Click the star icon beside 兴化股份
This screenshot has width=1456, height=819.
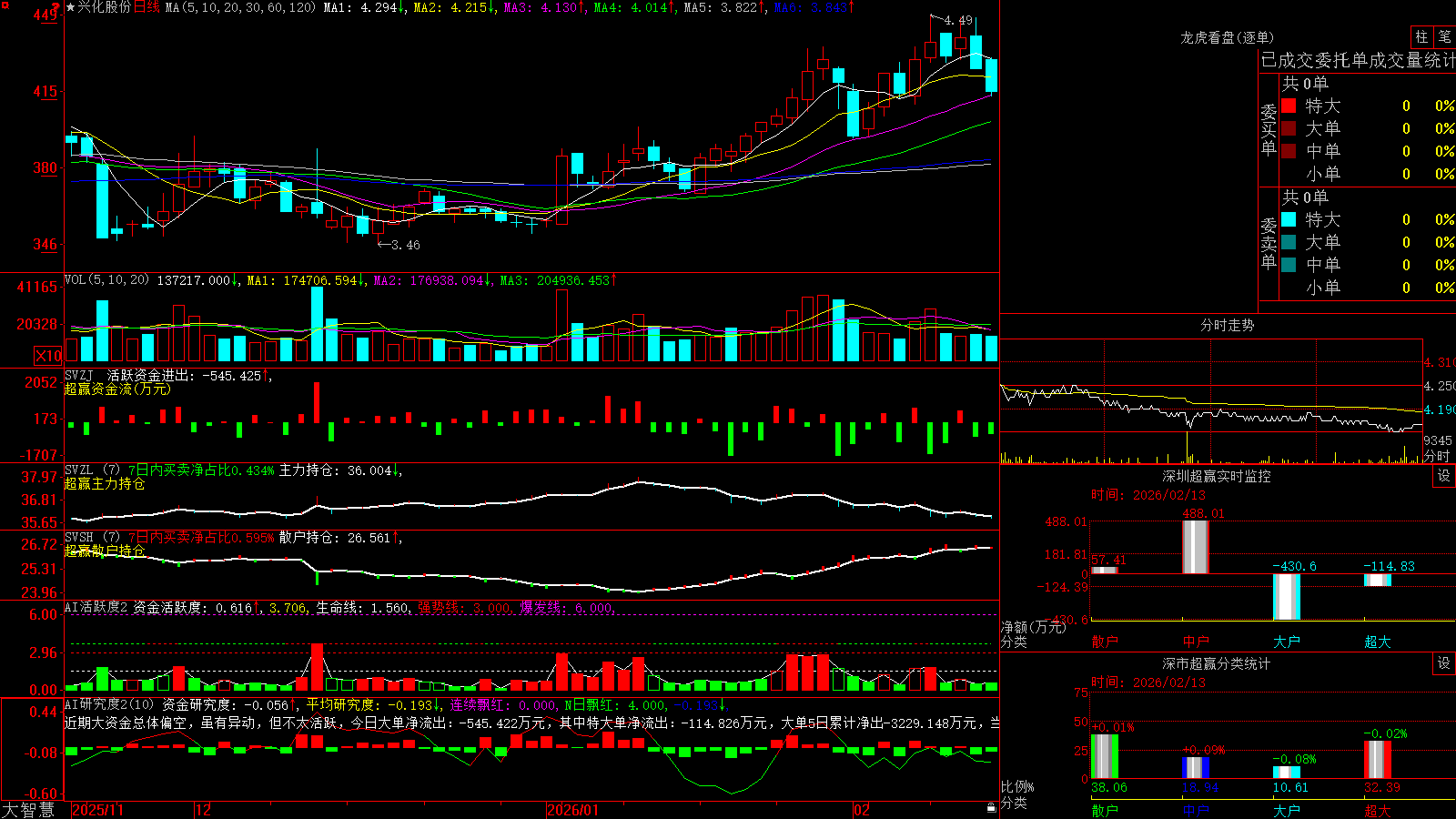click(x=71, y=7)
